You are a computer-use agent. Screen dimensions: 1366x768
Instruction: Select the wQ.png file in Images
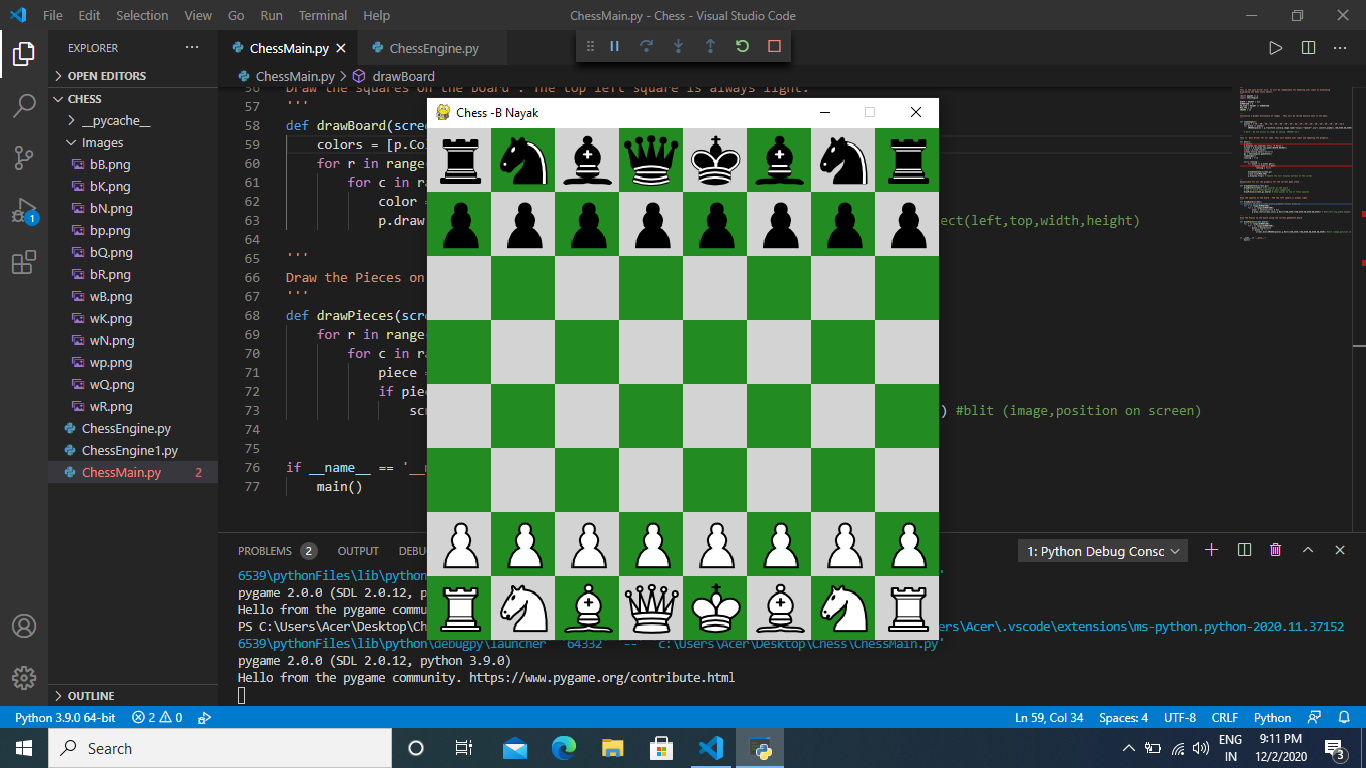[x=113, y=384]
